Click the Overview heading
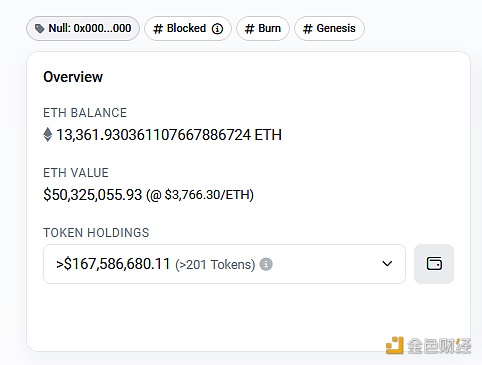Screen dimensions: 482x365 (x=73, y=77)
